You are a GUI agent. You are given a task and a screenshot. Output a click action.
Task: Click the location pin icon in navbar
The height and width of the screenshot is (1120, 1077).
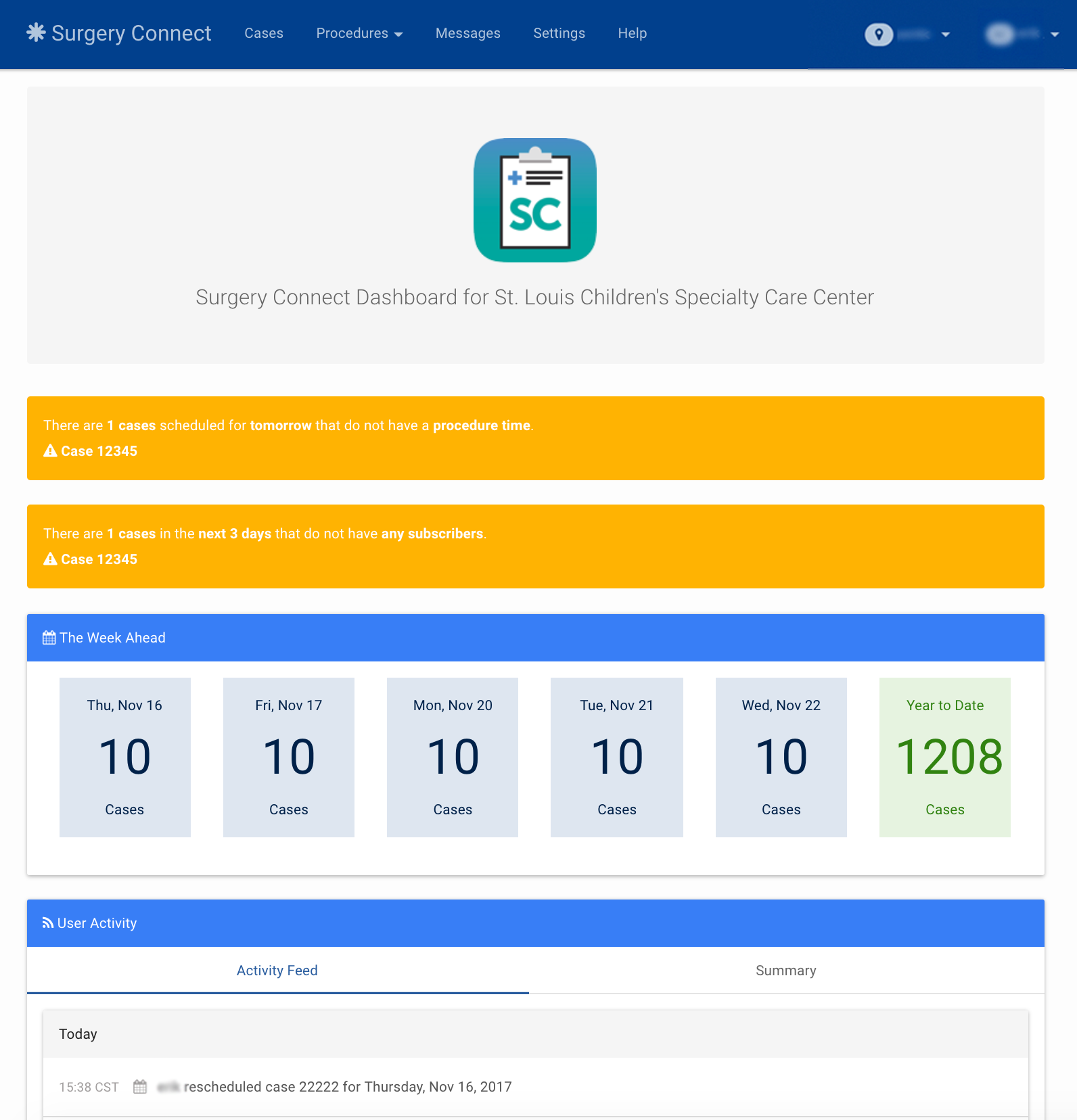(879, 34)
